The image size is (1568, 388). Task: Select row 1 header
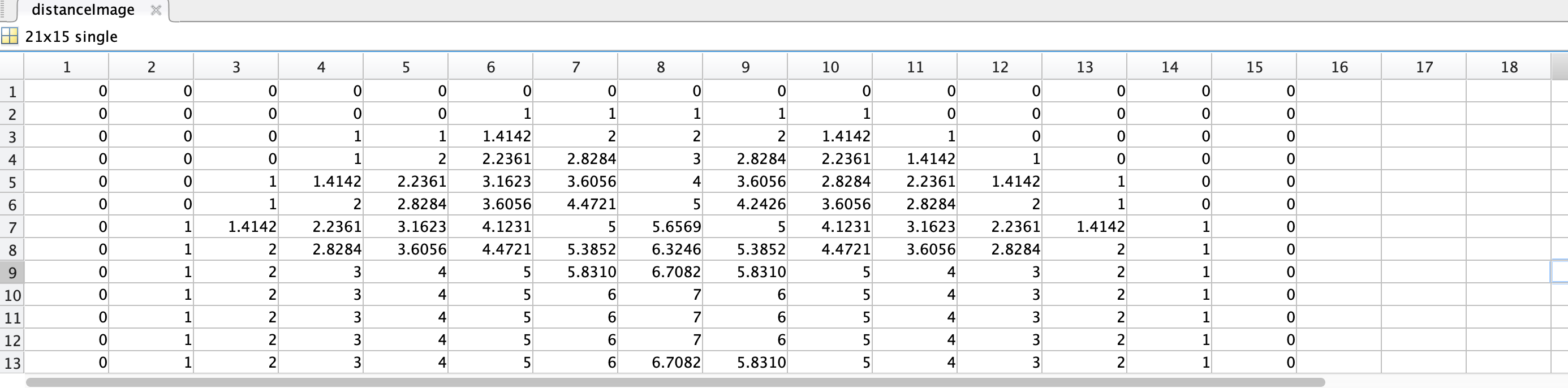(x=12, y=92)
